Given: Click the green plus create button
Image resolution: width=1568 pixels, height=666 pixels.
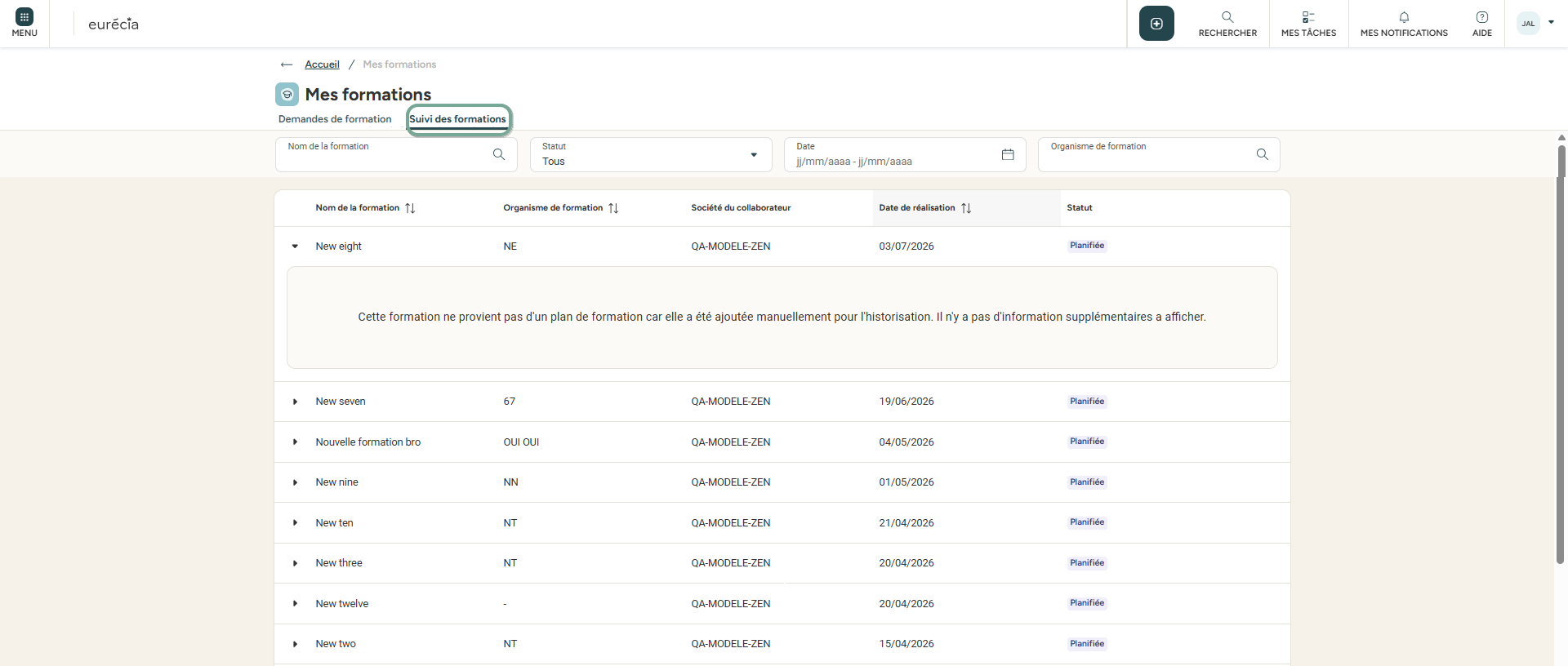Looking at the screenshot, I should pos(1156,24).
